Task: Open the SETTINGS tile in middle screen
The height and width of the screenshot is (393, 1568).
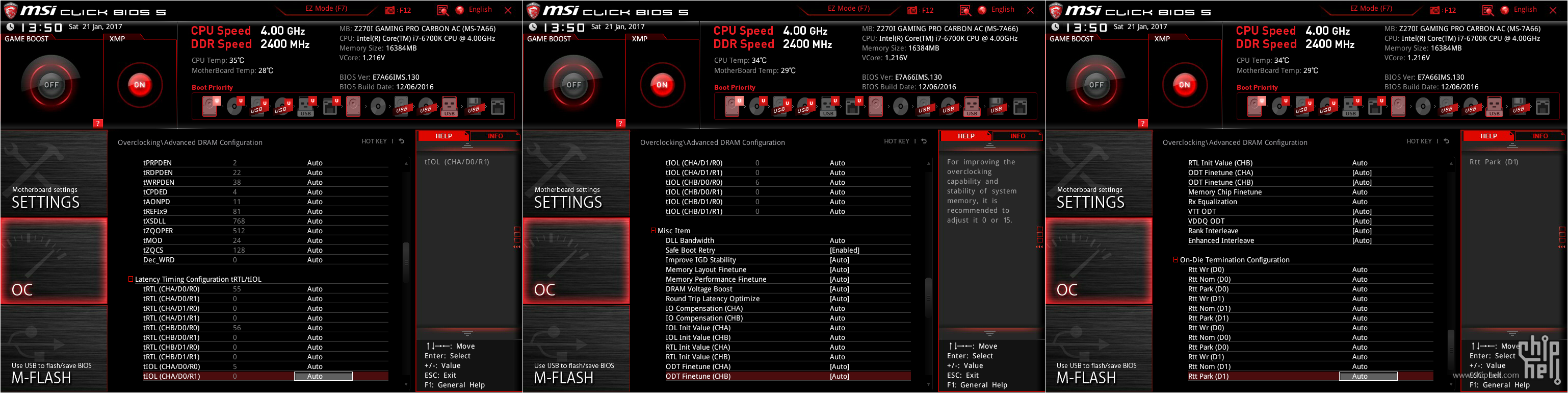Action: (x=577, y=174)
